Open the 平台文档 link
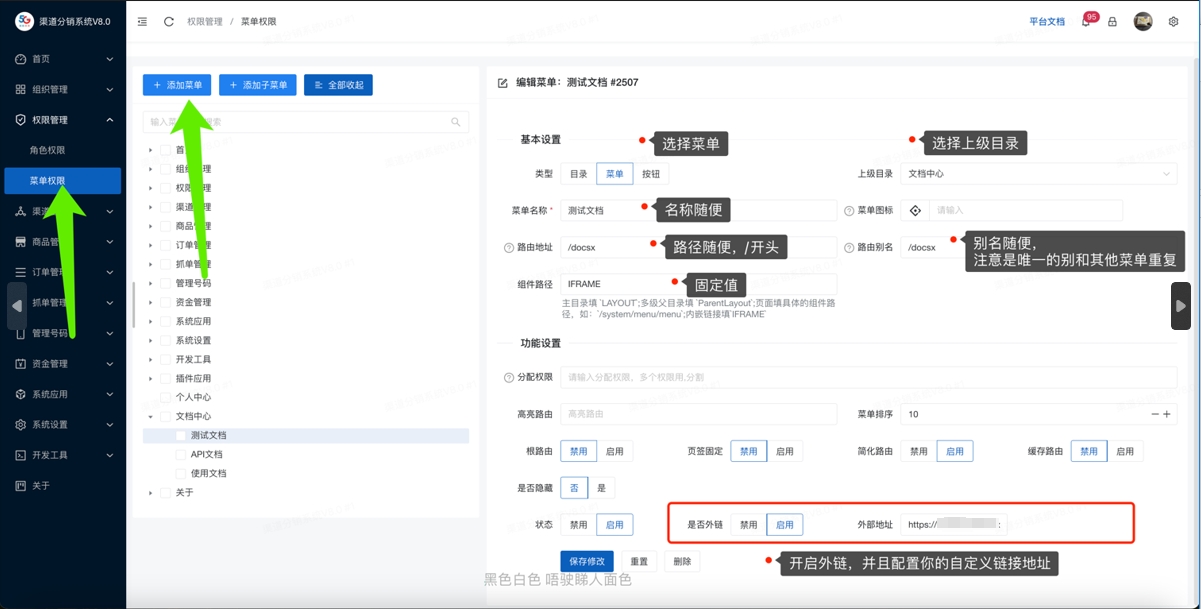The height and width of the screenshot is (609, 1201). (x=1047, y=21)
